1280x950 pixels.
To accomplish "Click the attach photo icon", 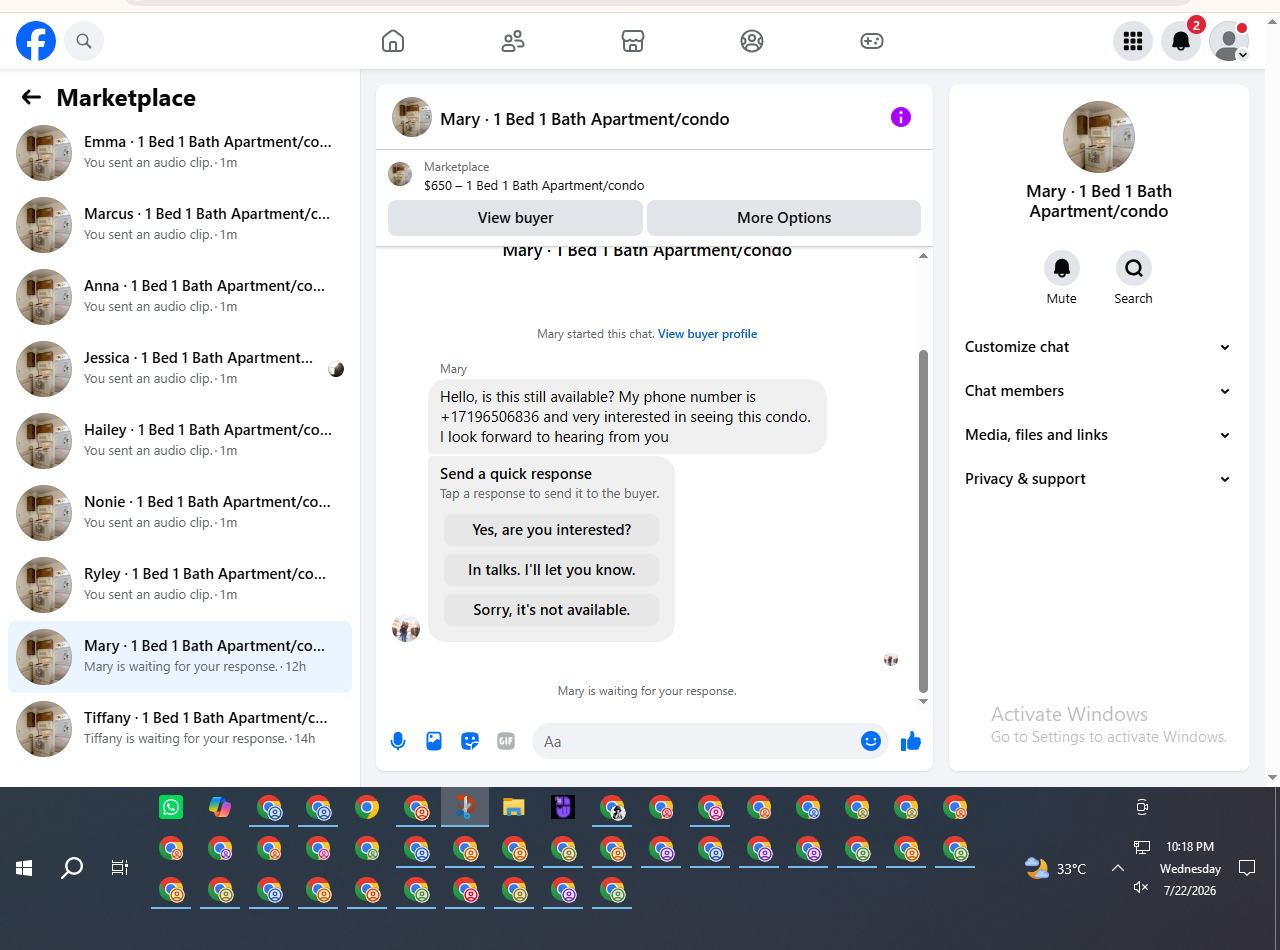I will [434, 741].
